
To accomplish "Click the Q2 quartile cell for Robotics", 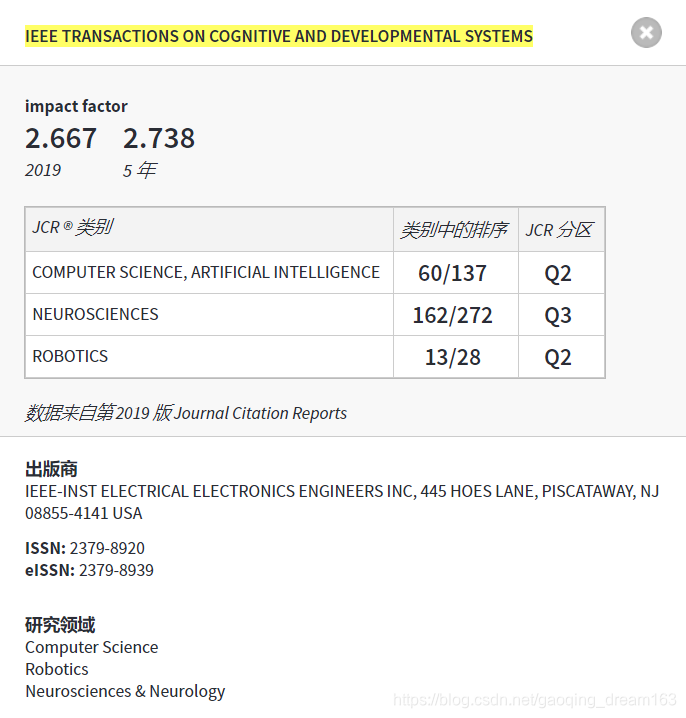I will [561, 357].
